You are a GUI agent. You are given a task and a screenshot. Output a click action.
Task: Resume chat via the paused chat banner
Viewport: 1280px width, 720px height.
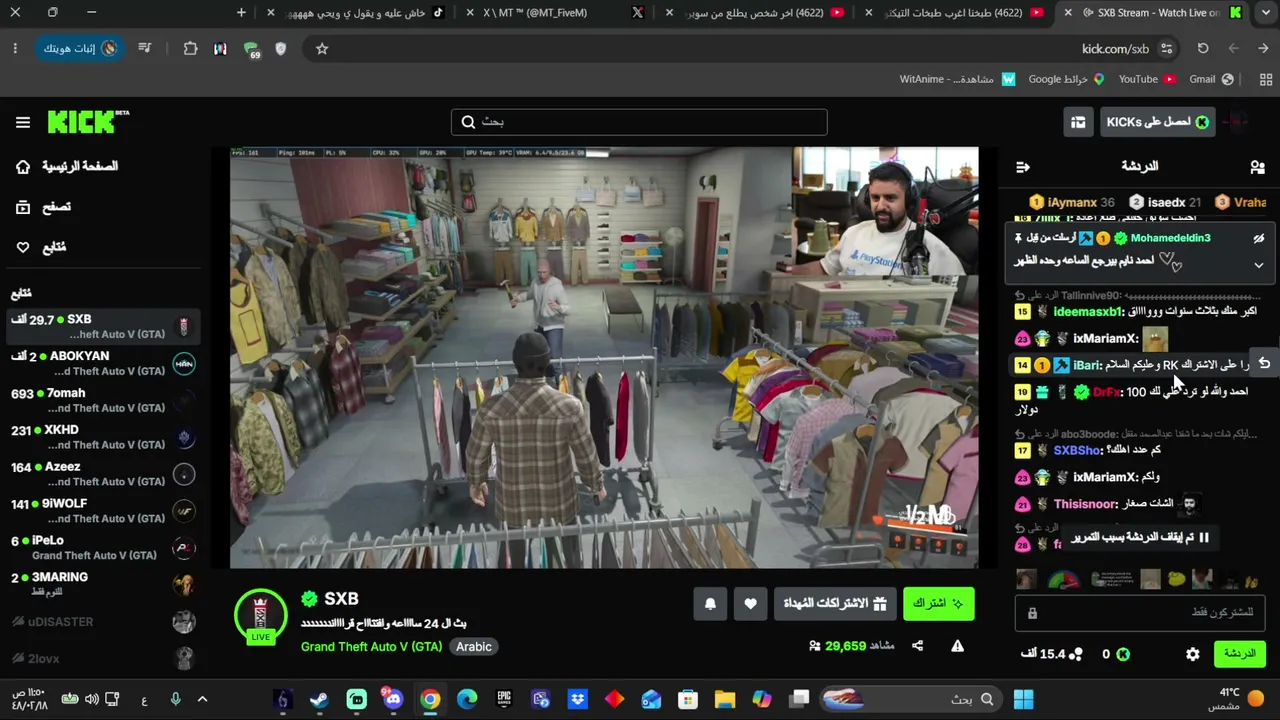[x=1140, y=538]
